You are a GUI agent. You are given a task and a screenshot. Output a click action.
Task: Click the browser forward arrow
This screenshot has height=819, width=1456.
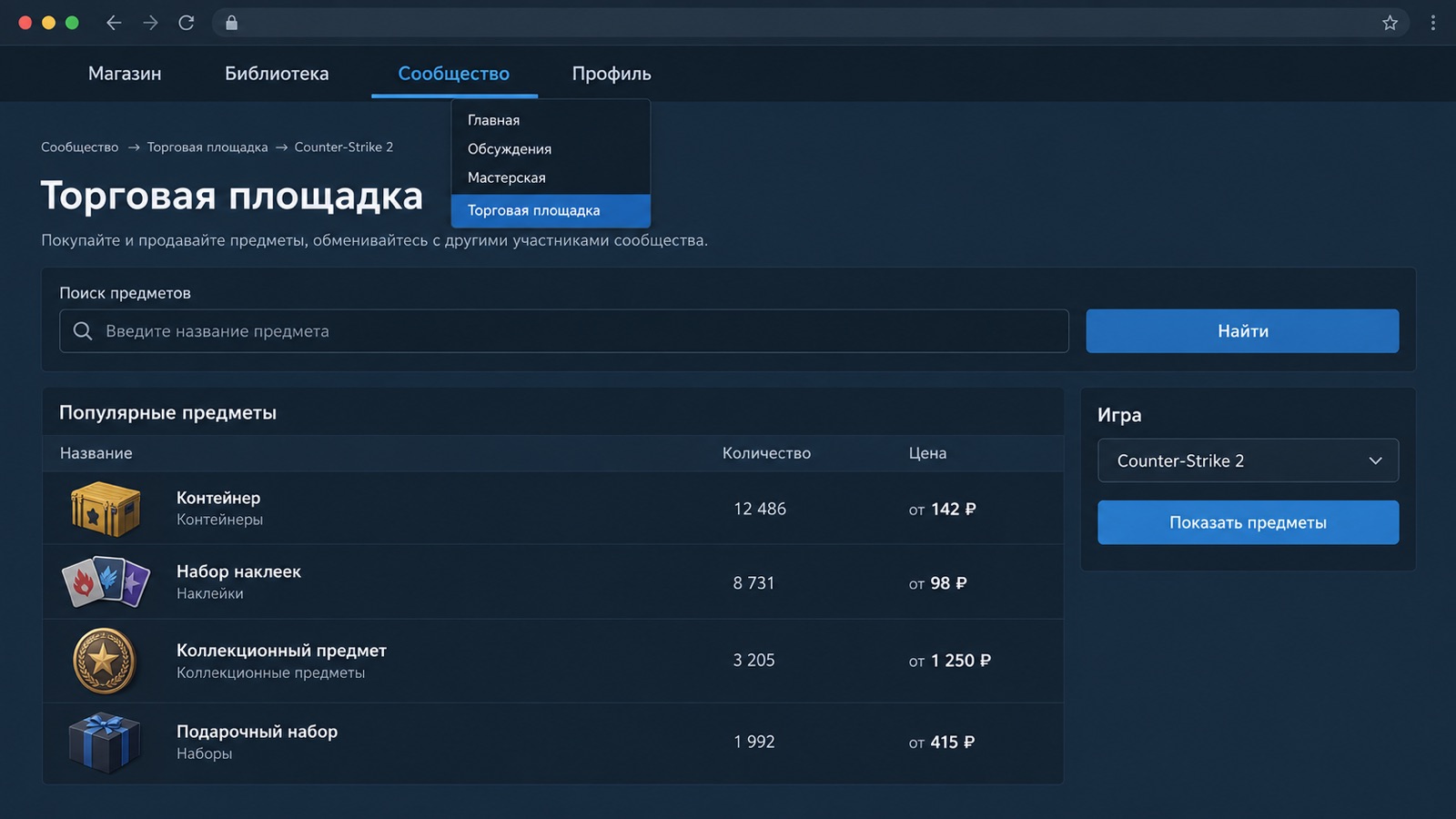[x=150, y=23]
